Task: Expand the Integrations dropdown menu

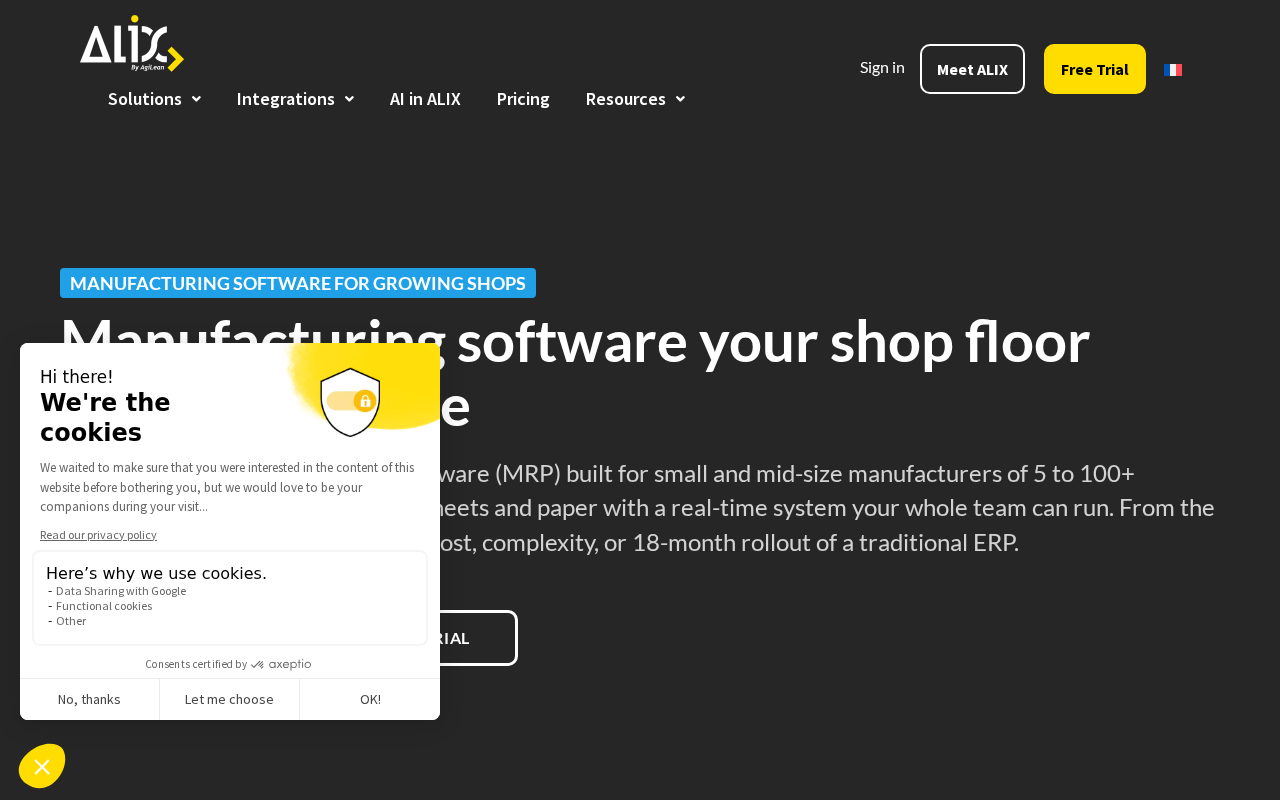Action: tap(295, 99)
